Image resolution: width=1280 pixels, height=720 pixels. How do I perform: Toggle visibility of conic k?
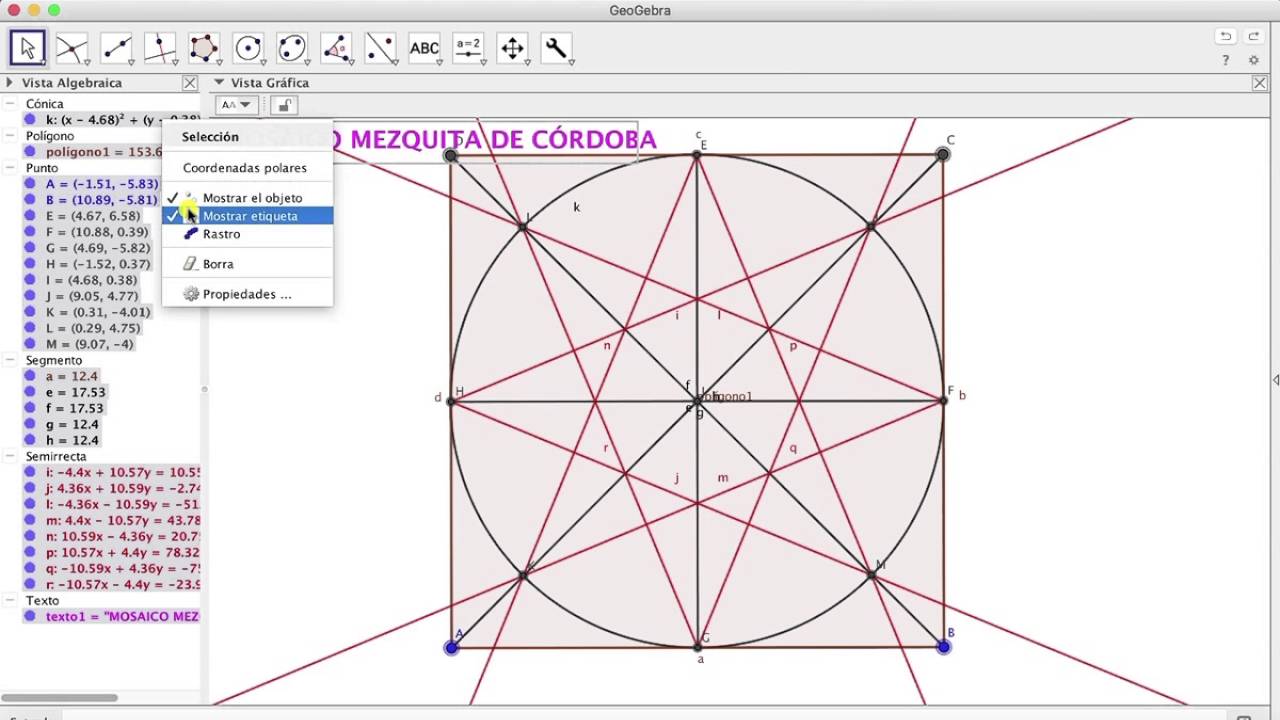[31, 120]
